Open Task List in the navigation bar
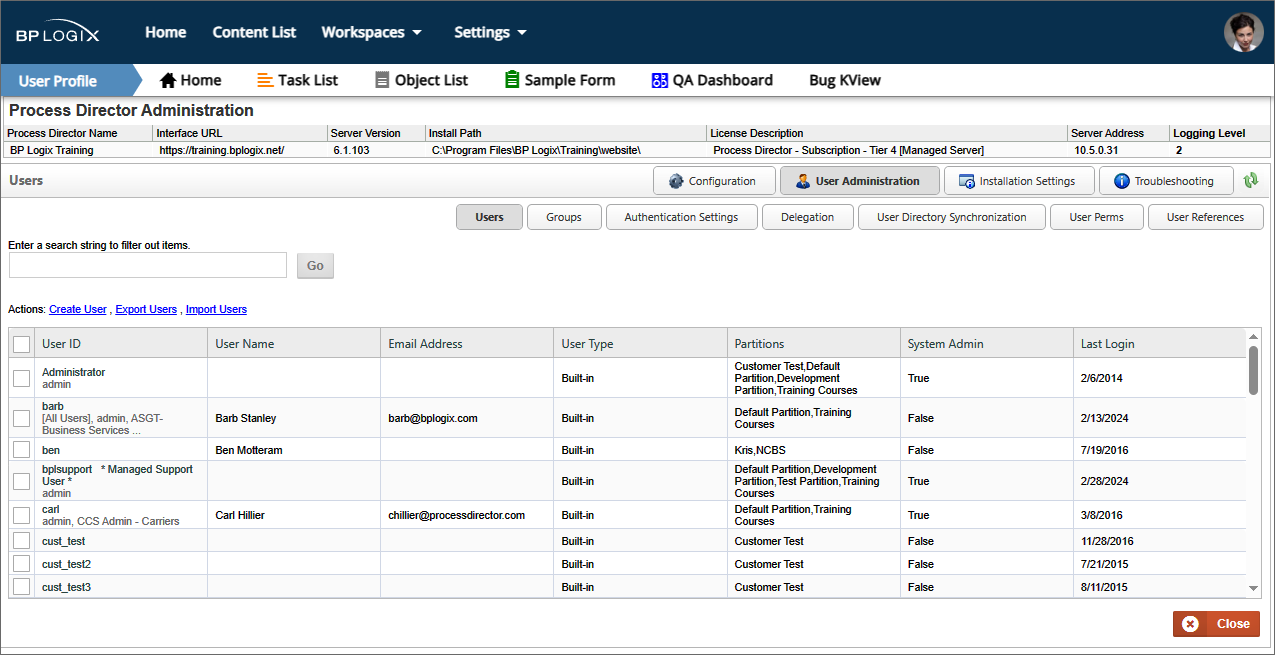Screen dimensions: 1275x655 click(297, 80)
